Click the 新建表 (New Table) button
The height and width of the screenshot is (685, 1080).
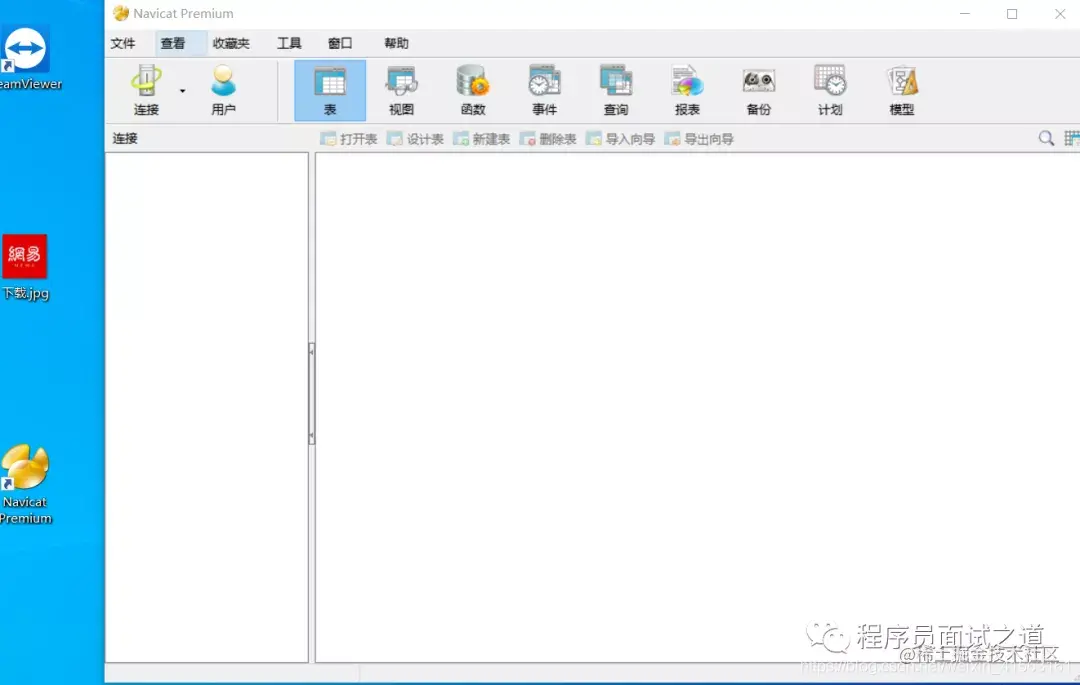482,139
